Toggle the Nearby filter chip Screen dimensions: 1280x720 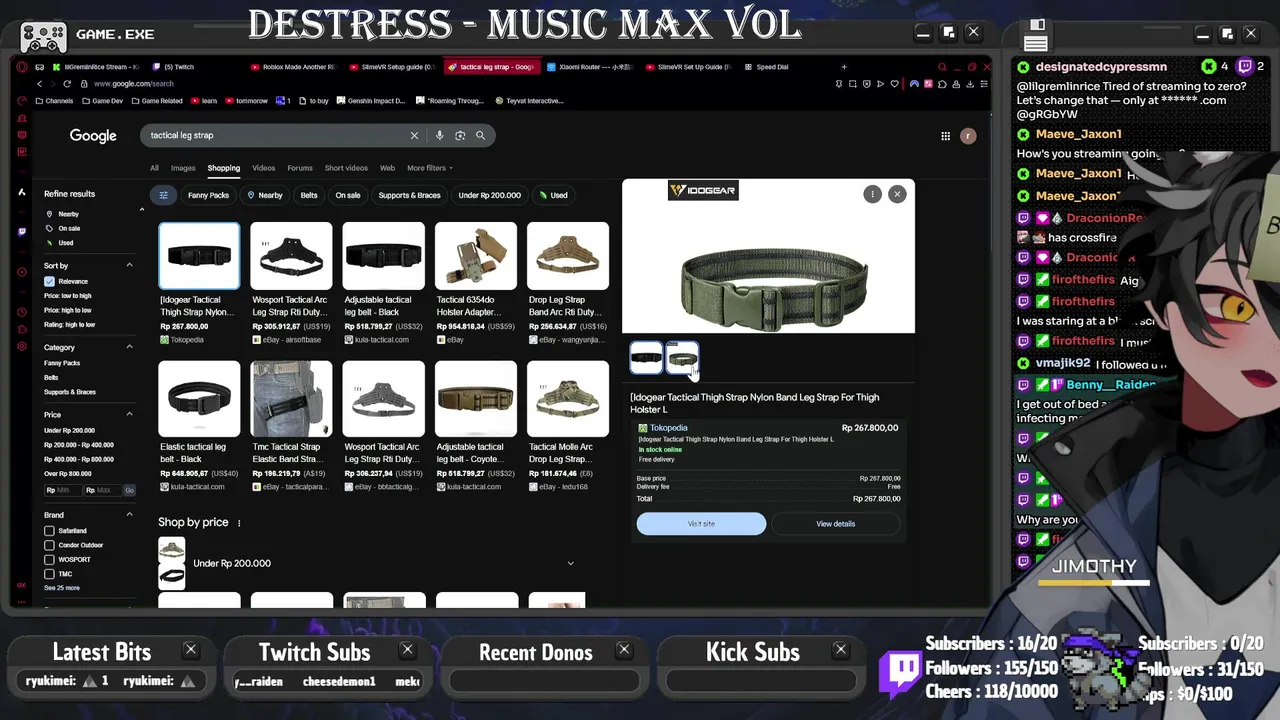pos(265,195)
